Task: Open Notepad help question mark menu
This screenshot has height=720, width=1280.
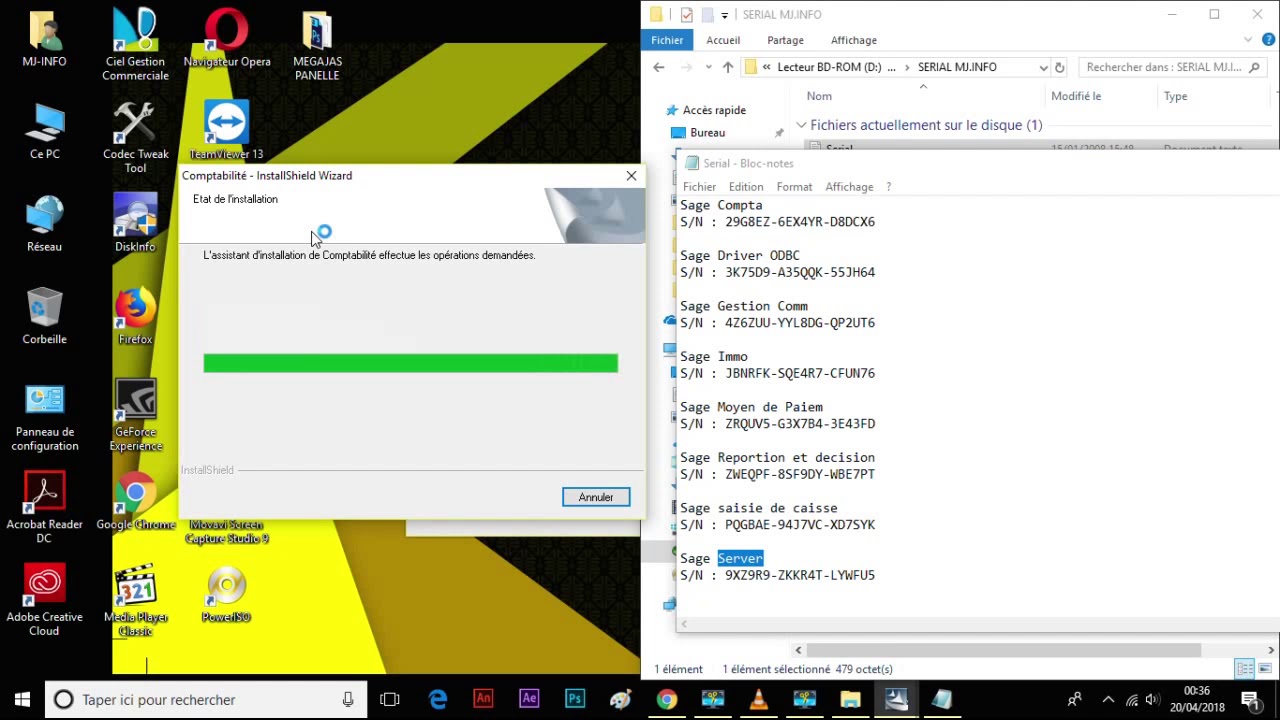Action: (x=888, y=187)
